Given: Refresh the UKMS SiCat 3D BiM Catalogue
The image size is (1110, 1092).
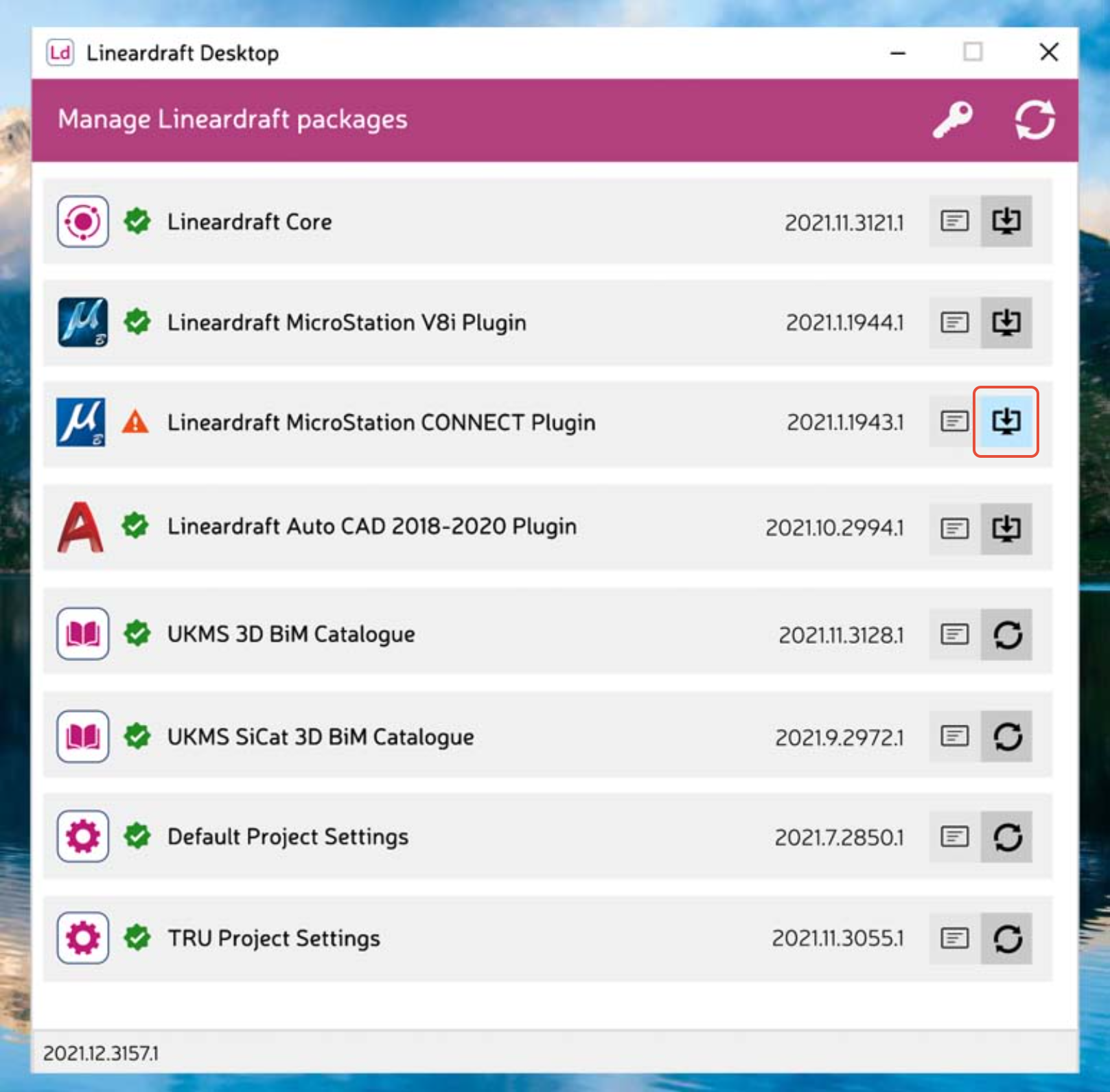Looking at the screenshot, I should (x=1006, y=736).
